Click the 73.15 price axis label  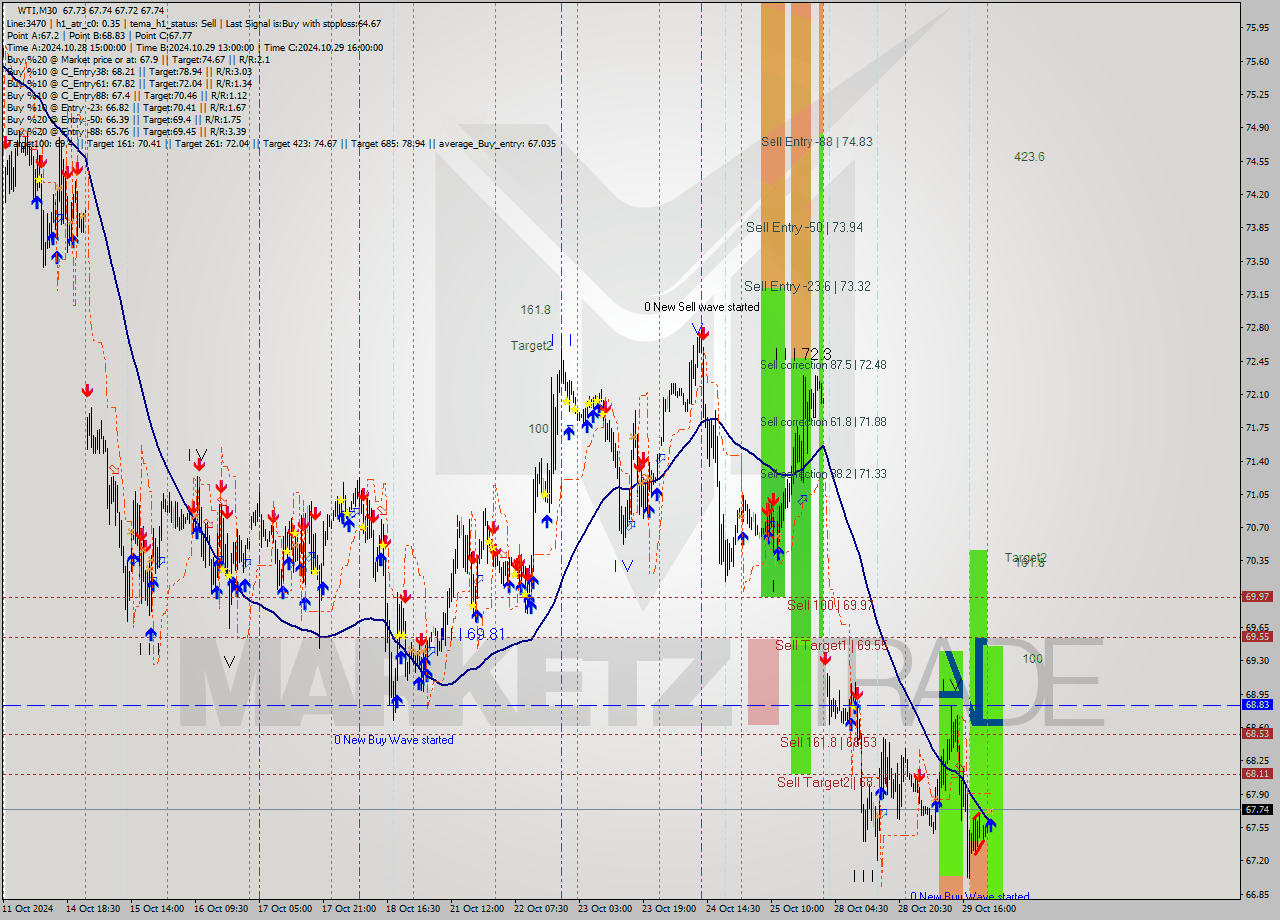coord(1257,294)
